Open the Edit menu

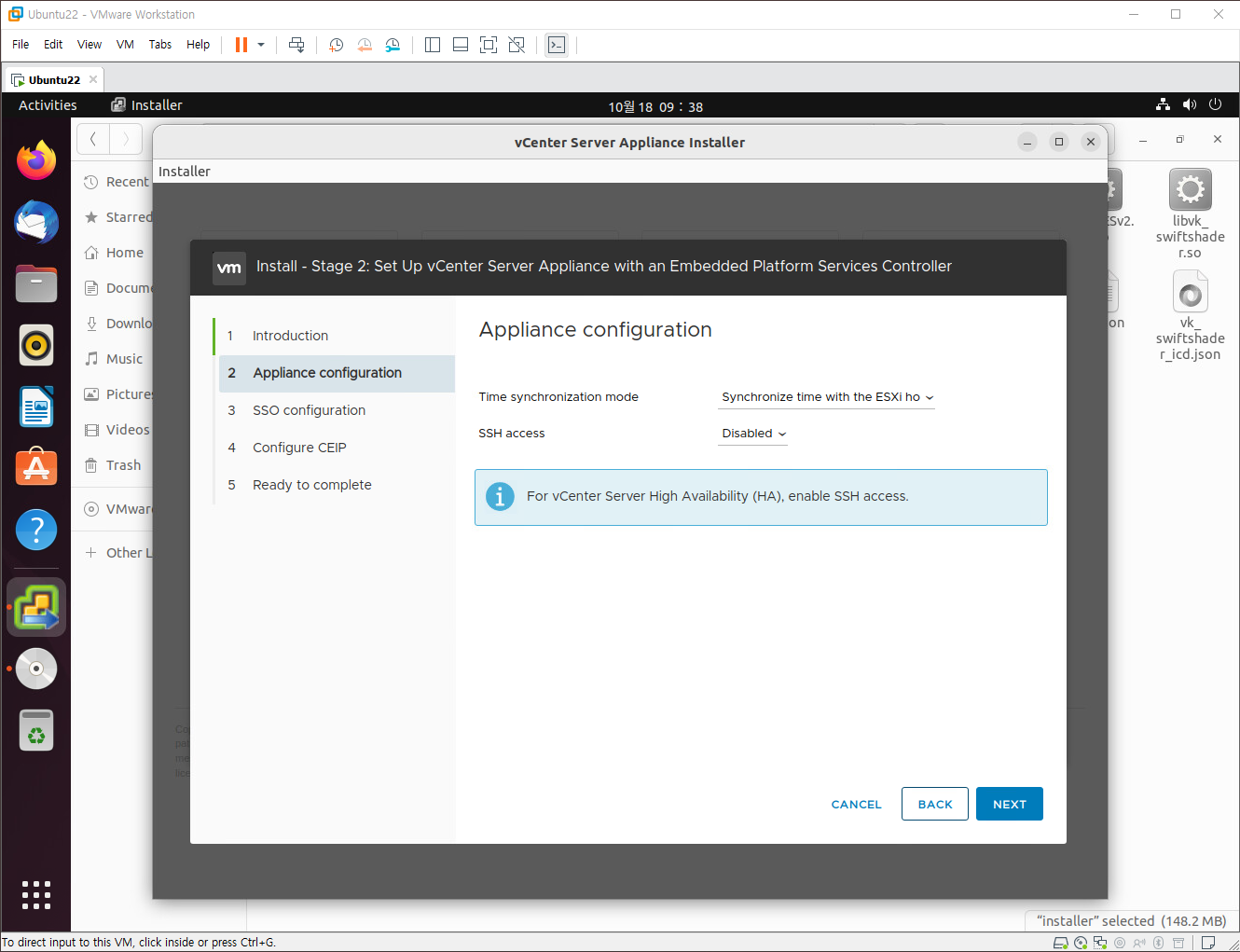click(53, 45)
